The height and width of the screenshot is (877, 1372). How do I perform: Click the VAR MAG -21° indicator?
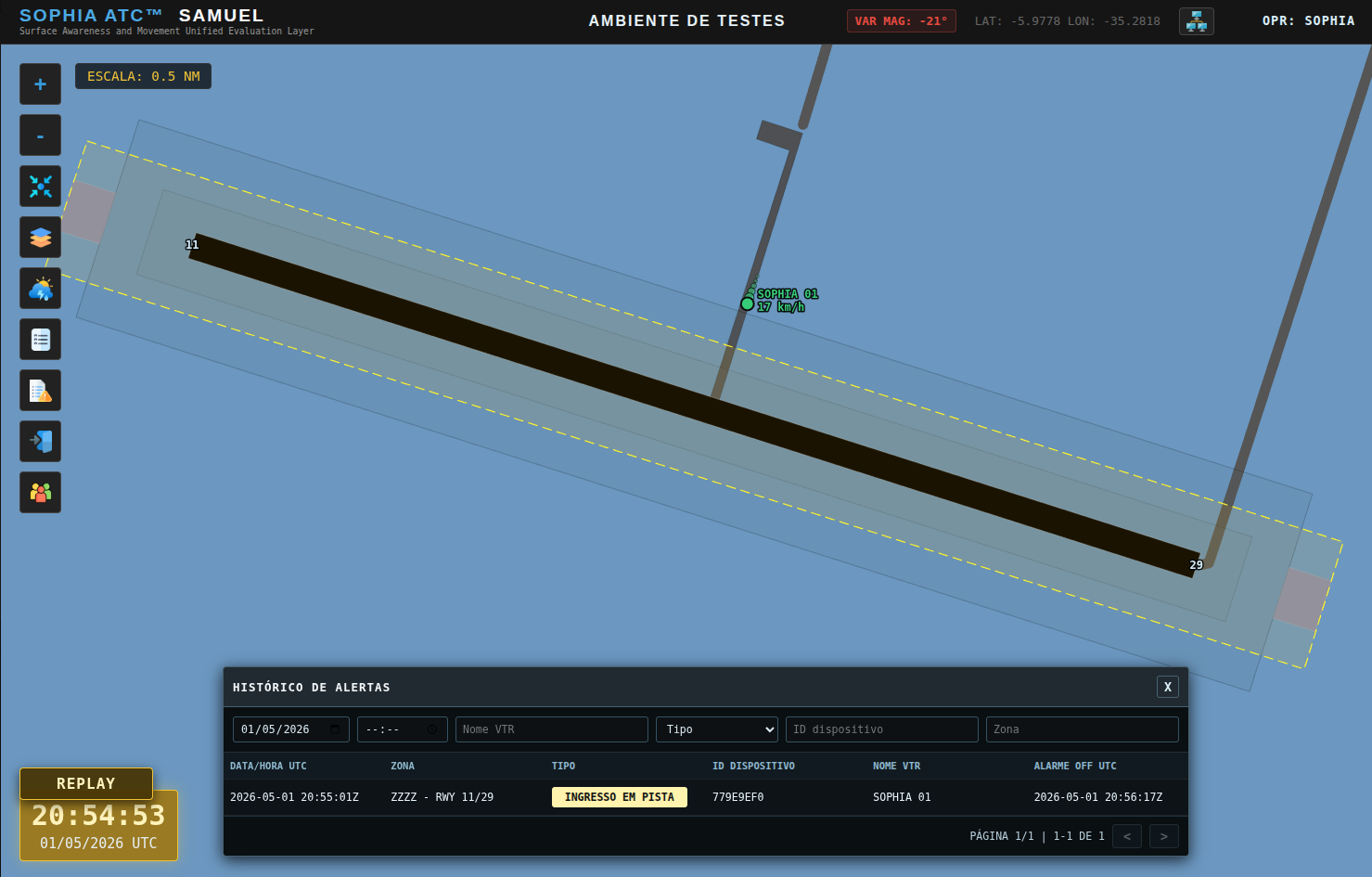point(901,21)
